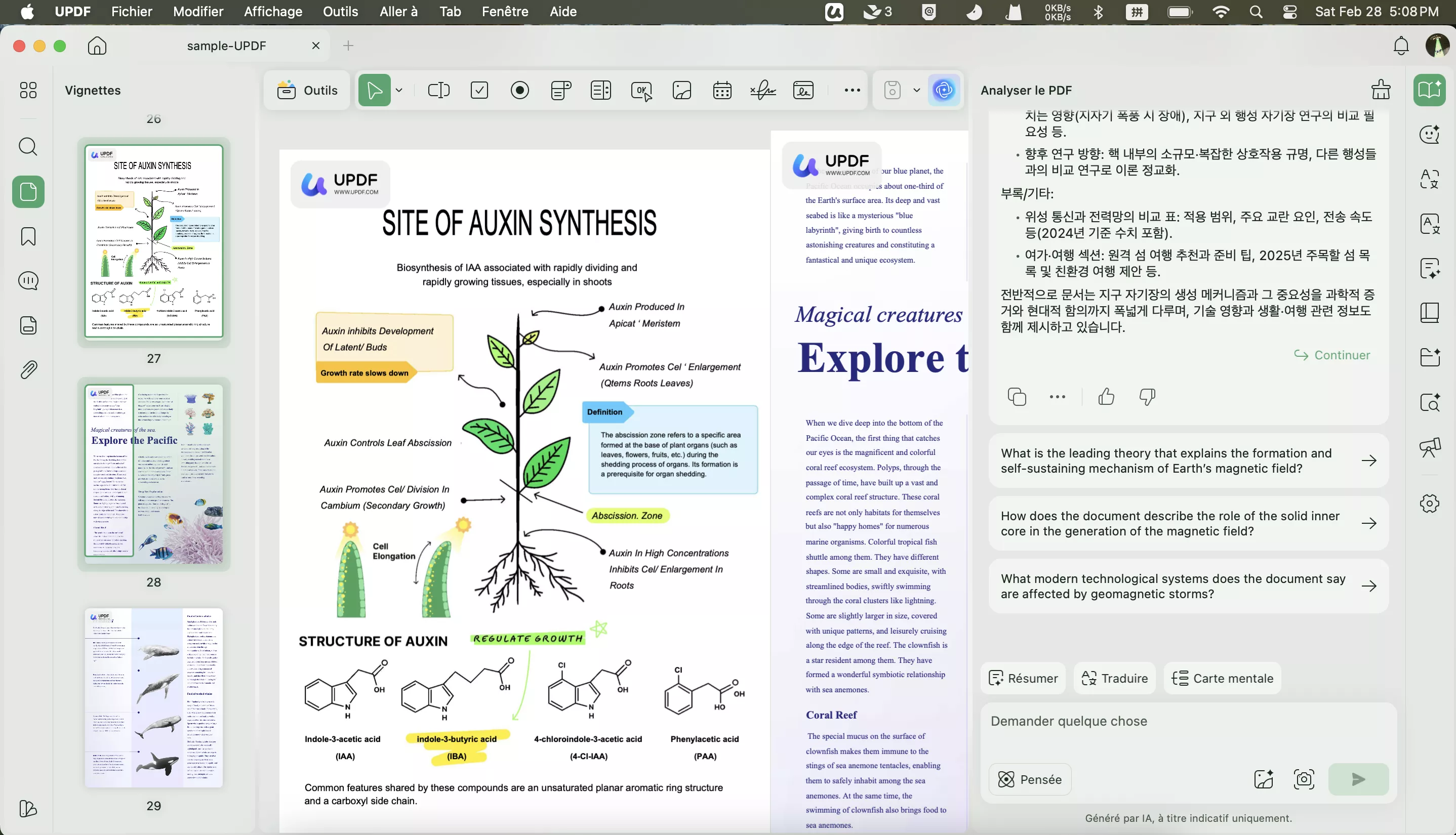Open the attachments paperclip panel
1456x835 pixels.
pos(28,370)
